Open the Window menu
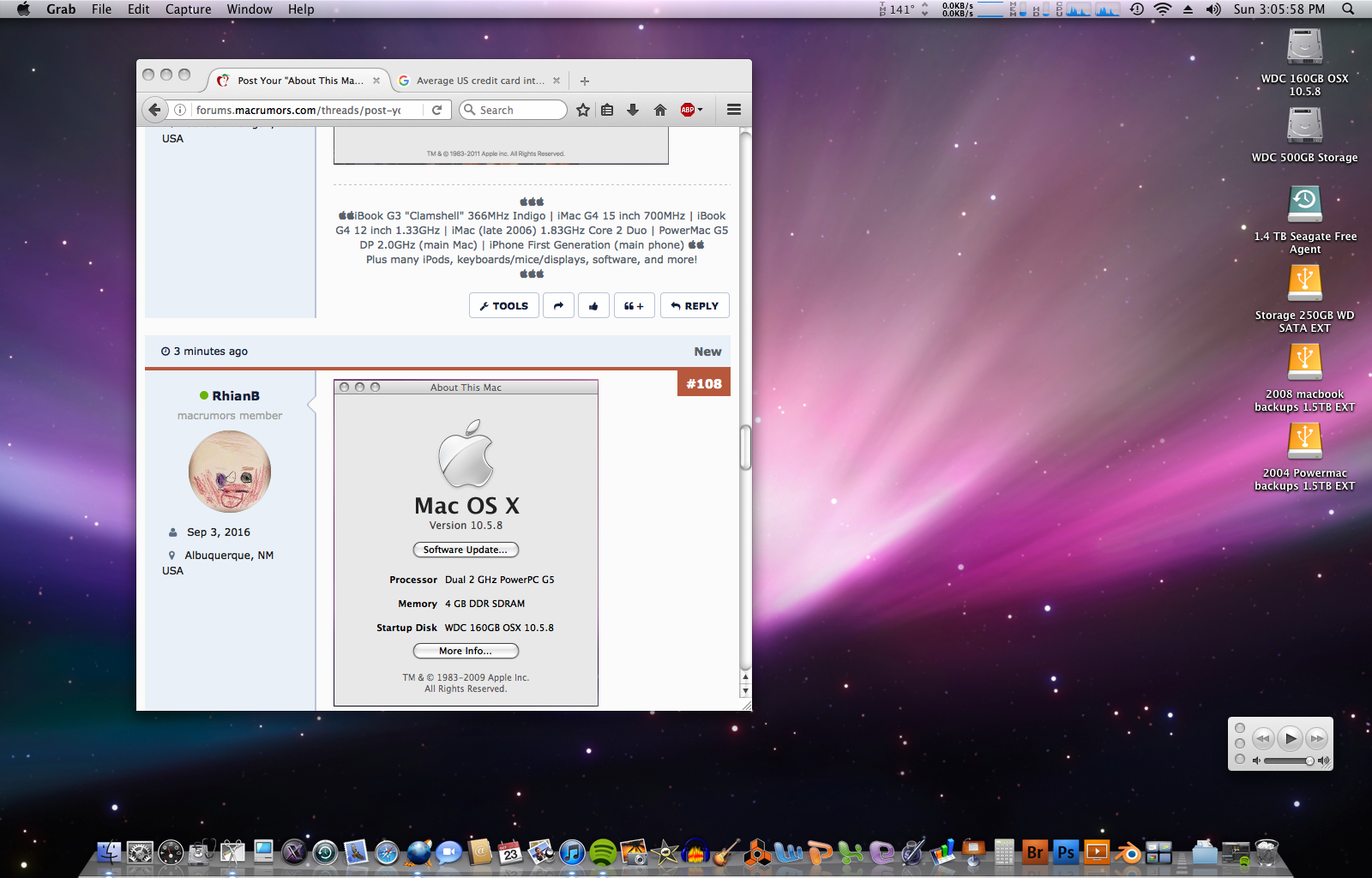 click(x=250, y=9)
